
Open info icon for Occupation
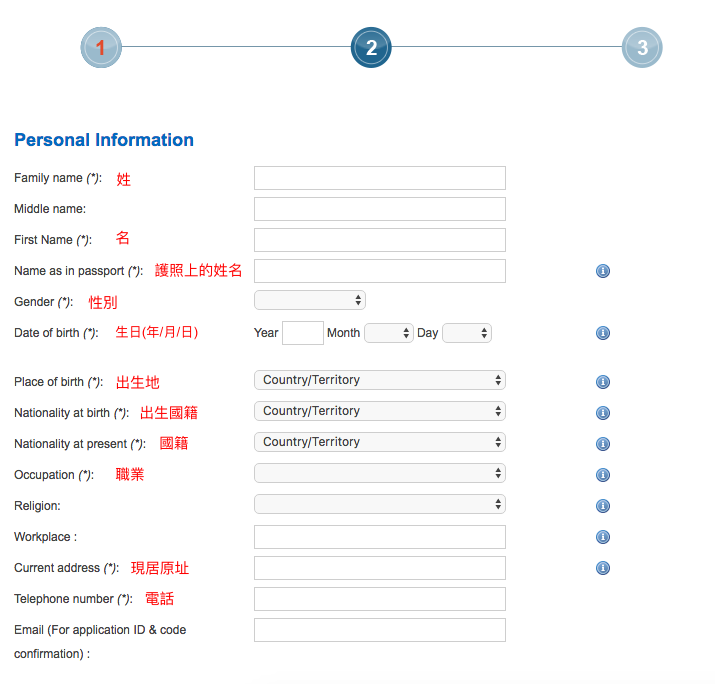(603, 475)
